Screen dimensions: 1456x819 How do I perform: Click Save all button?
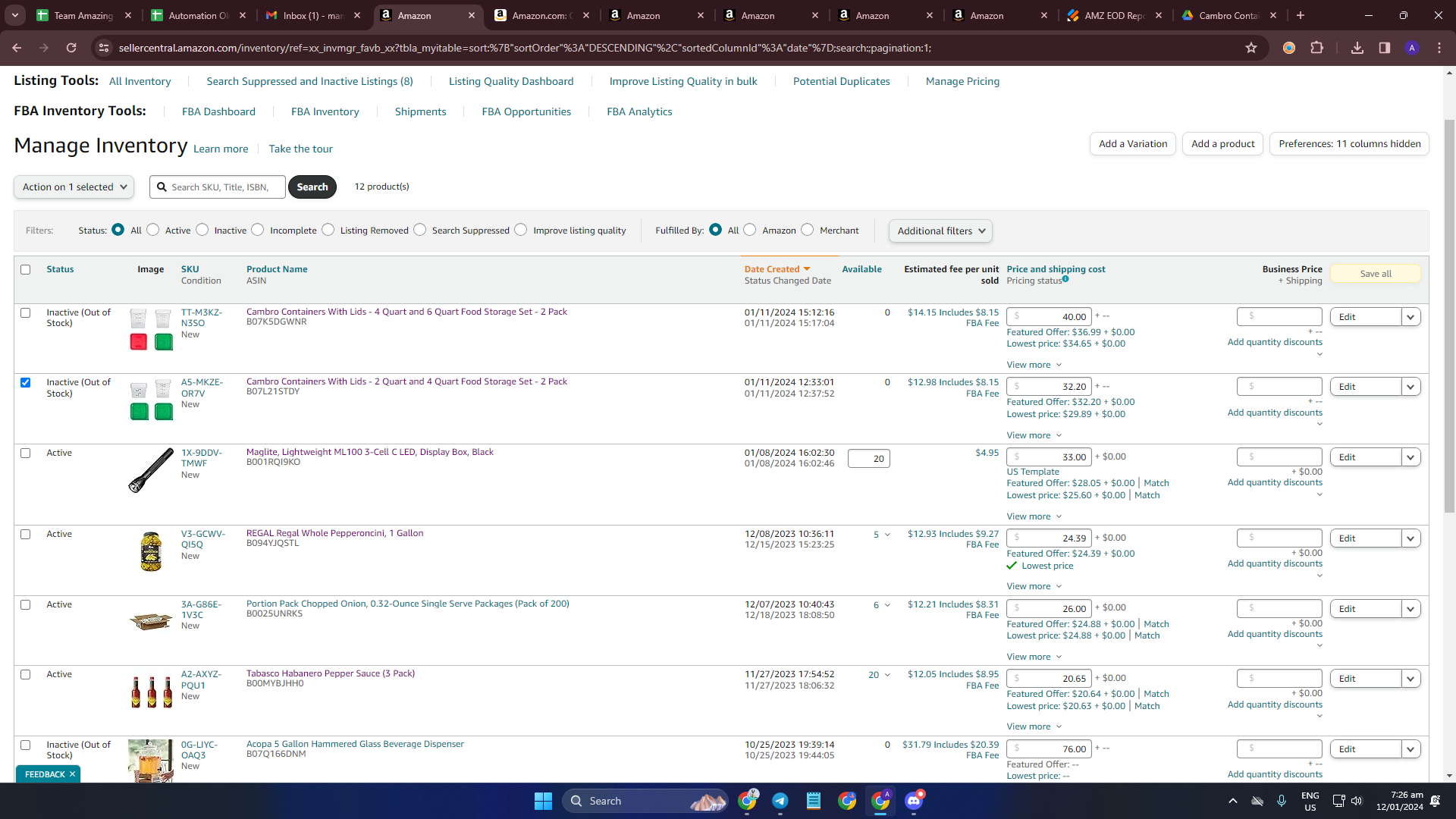(x=1376, y=274)
